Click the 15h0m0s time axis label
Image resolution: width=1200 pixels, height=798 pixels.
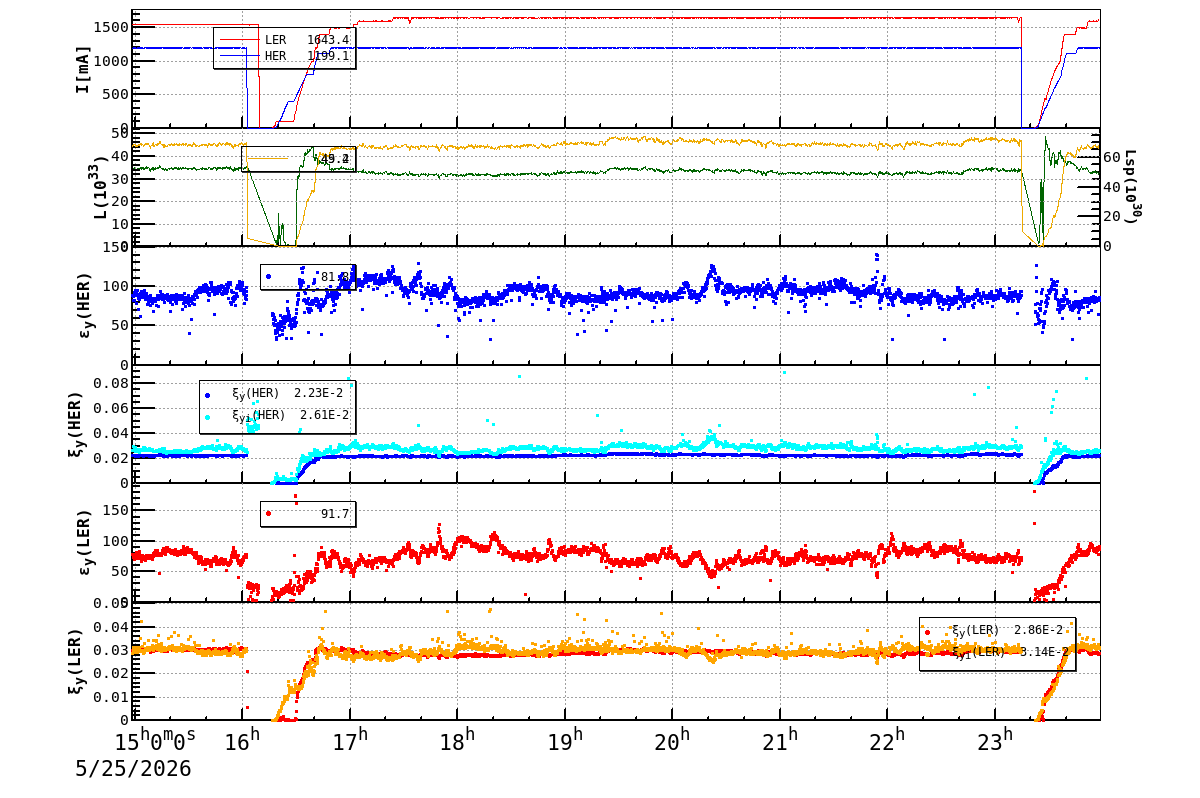click(155, 742)
